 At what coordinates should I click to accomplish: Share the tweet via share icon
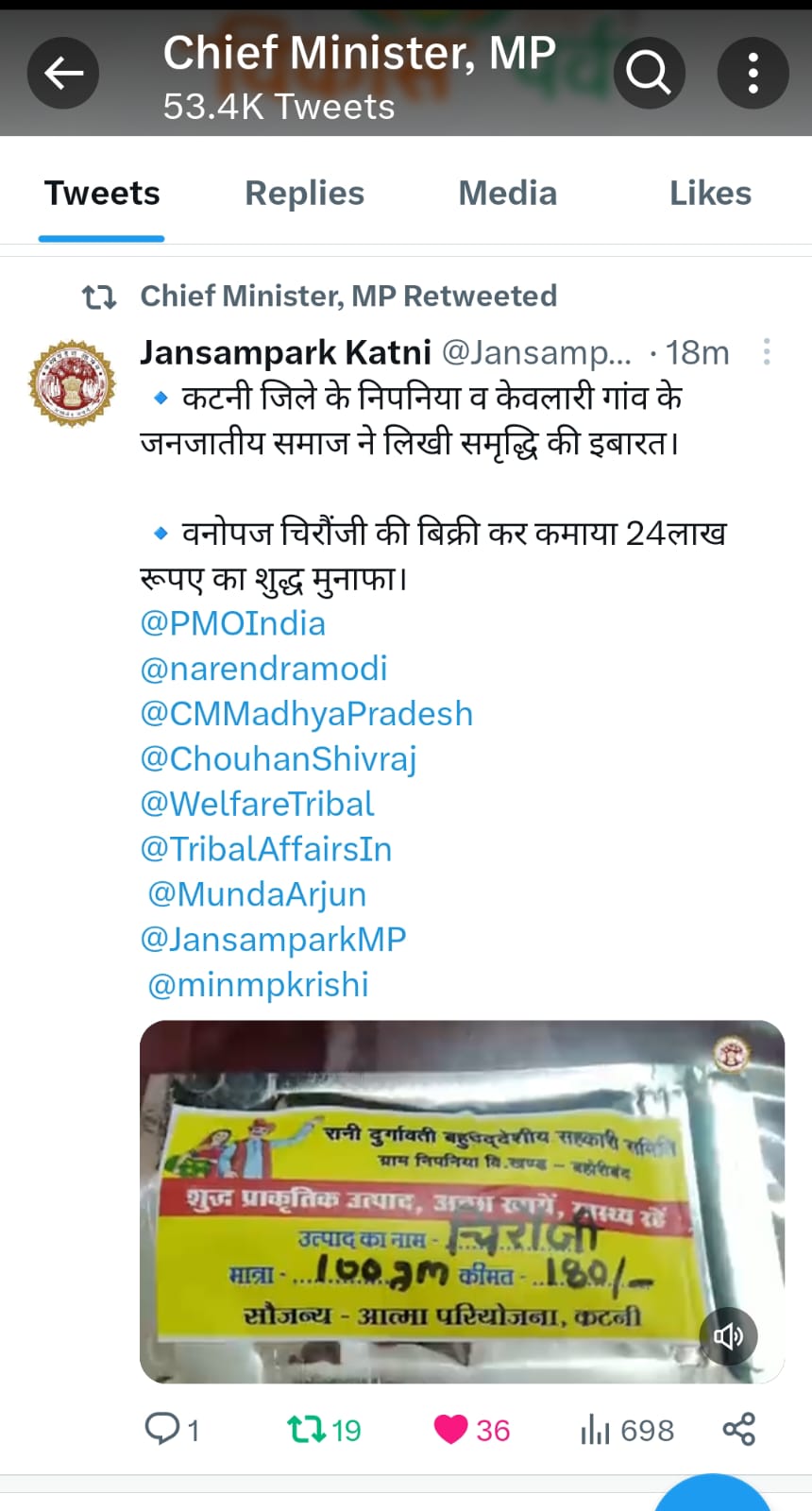point(739,1429)
